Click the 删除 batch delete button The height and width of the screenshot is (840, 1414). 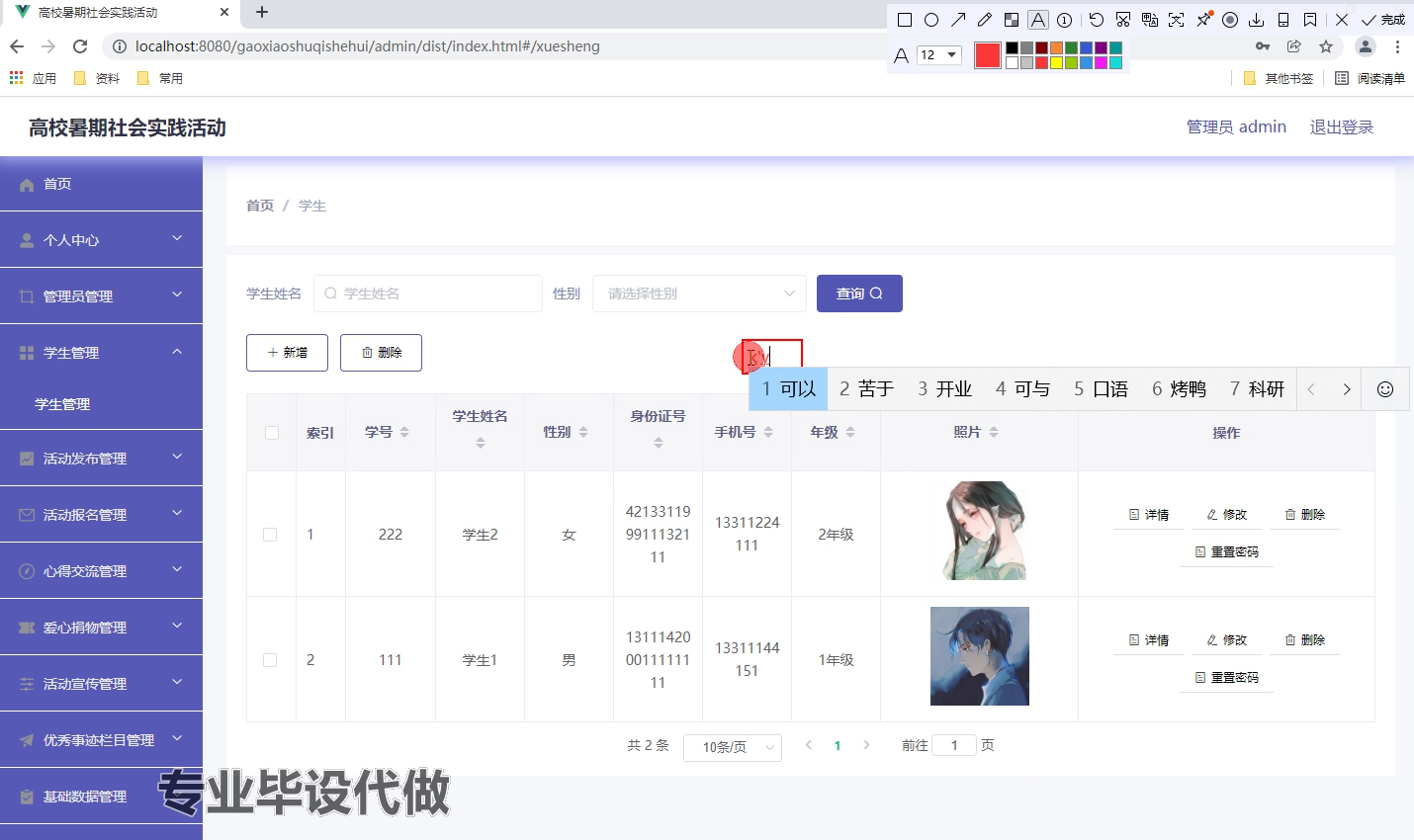click(x=381, y=353)
